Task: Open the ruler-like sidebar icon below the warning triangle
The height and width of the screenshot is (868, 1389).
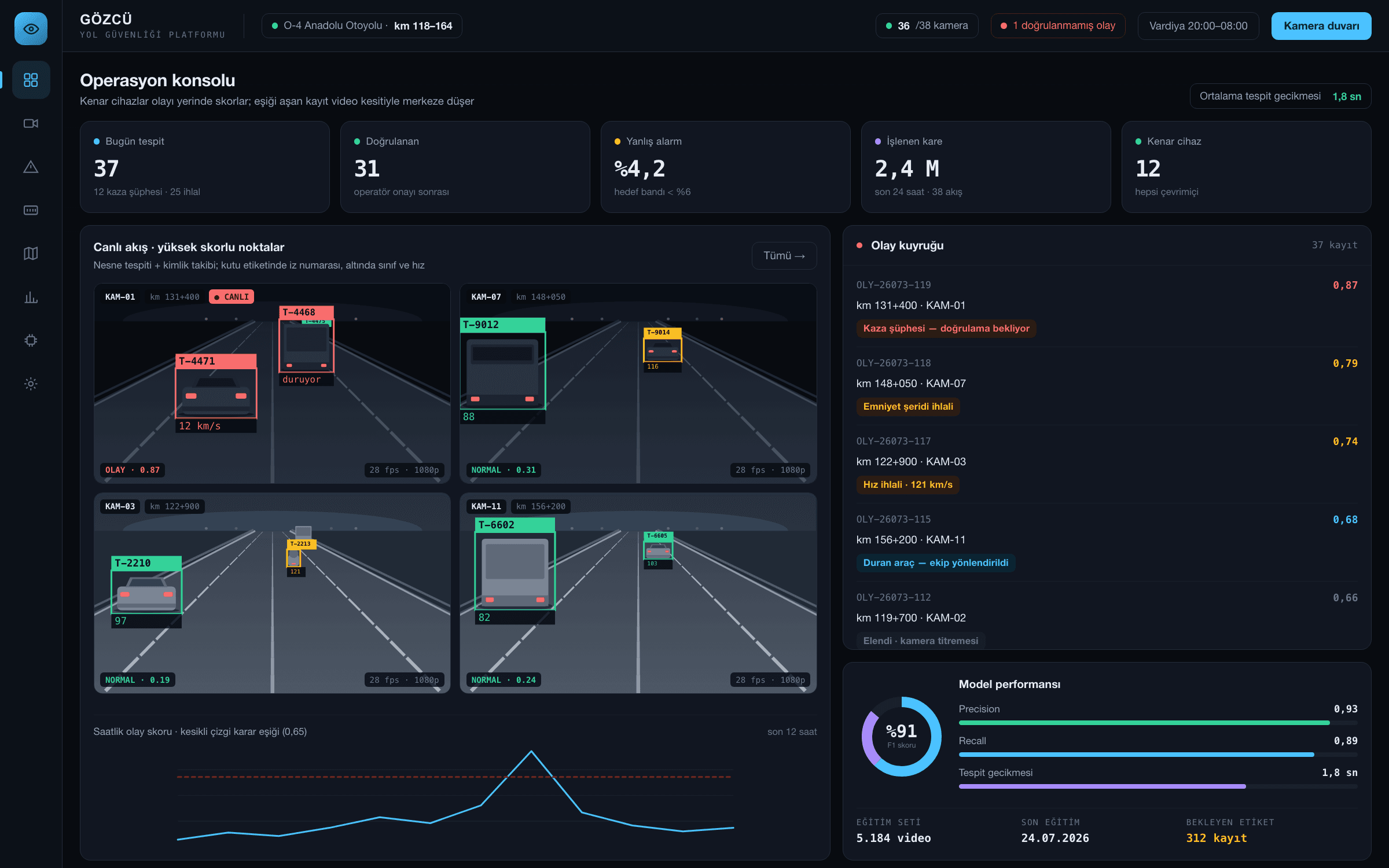Action: tap(31, 210)
